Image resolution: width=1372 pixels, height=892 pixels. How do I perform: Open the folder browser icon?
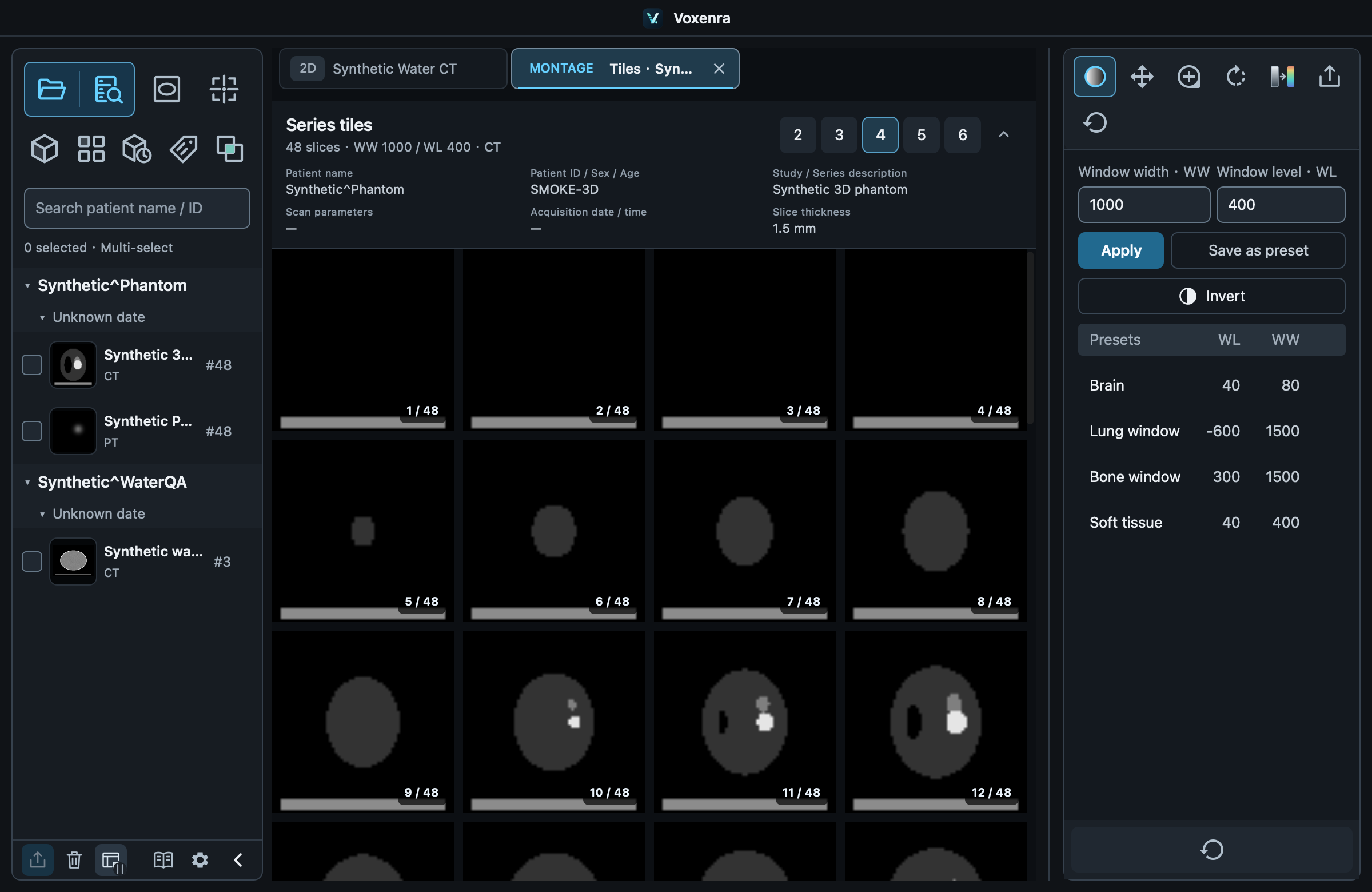(x=51, y=89)
